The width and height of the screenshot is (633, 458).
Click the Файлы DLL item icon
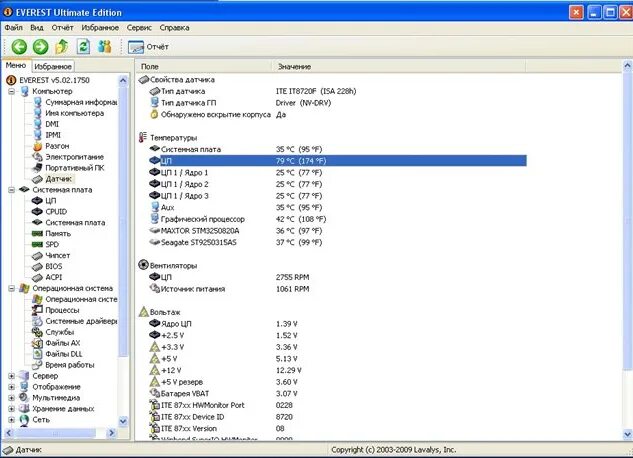click(38, 354)
